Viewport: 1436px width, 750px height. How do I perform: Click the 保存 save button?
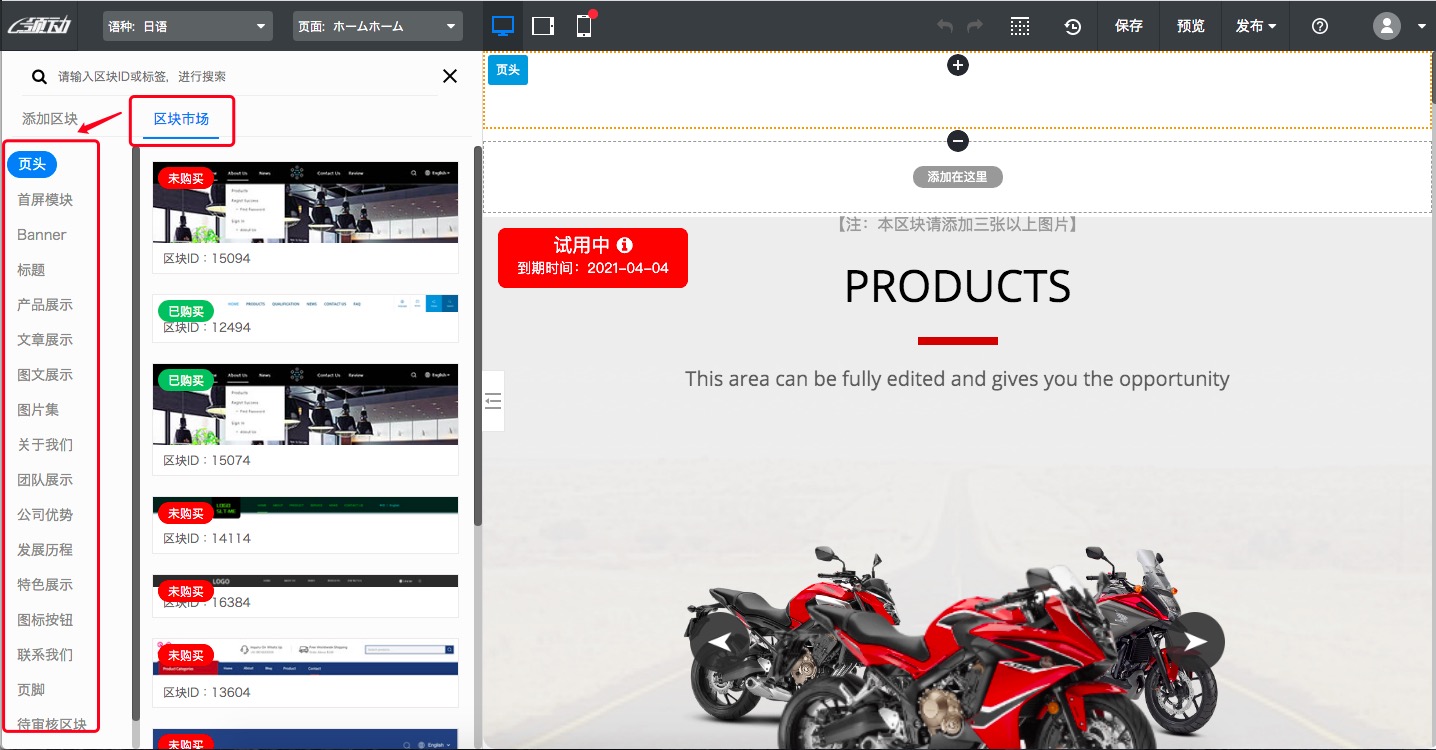[x=1128, y=27]
